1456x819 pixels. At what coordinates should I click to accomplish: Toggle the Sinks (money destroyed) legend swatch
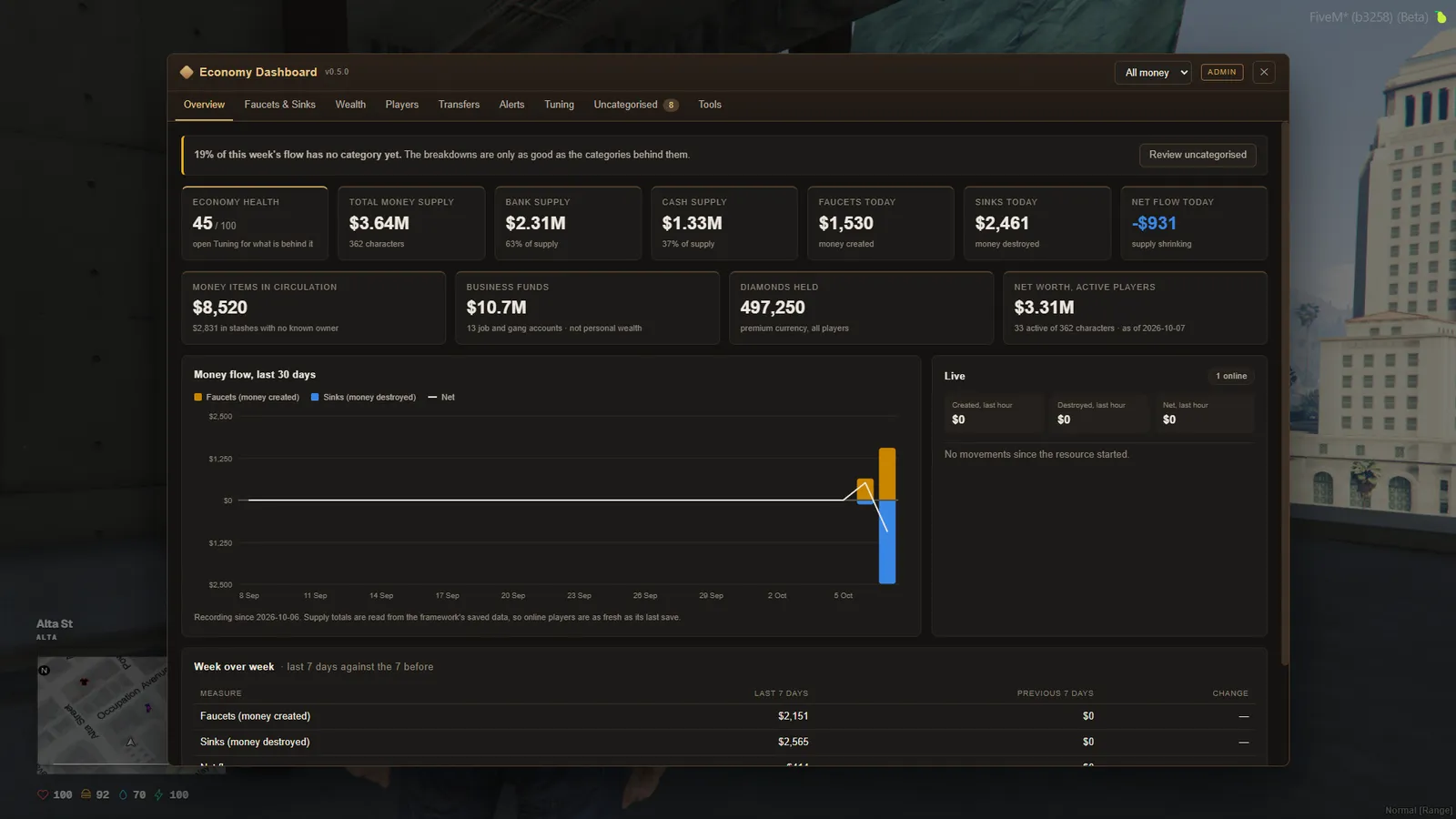coord(315,397)
